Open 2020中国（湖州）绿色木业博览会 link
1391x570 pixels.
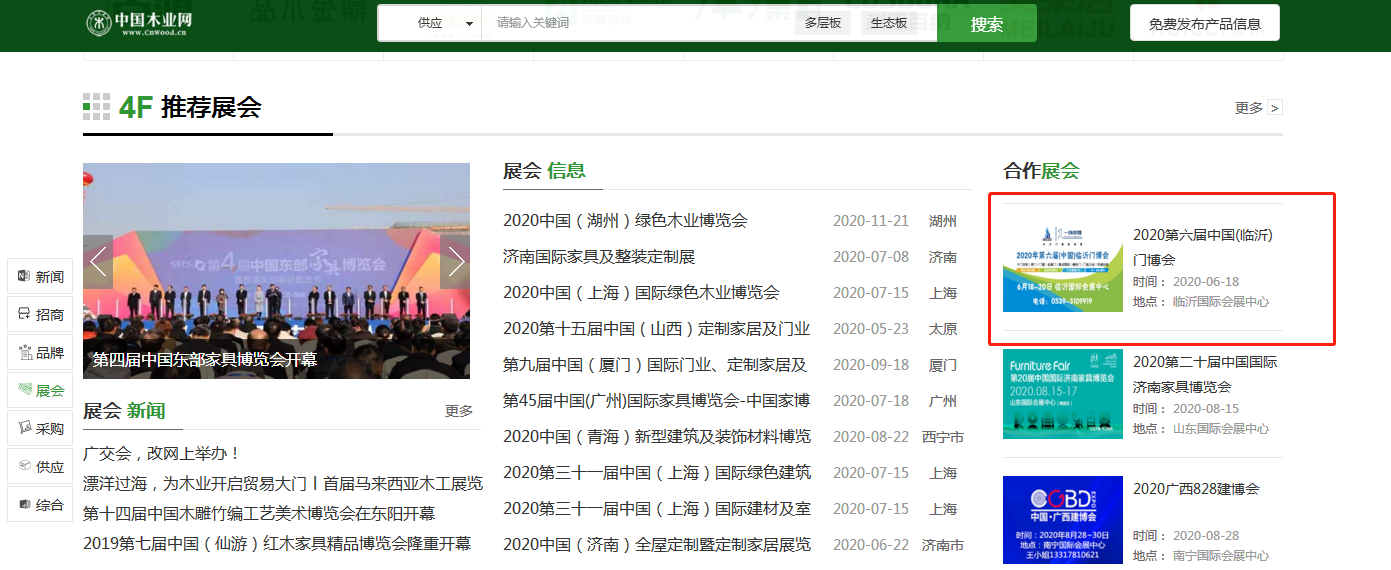click(625, 221)
